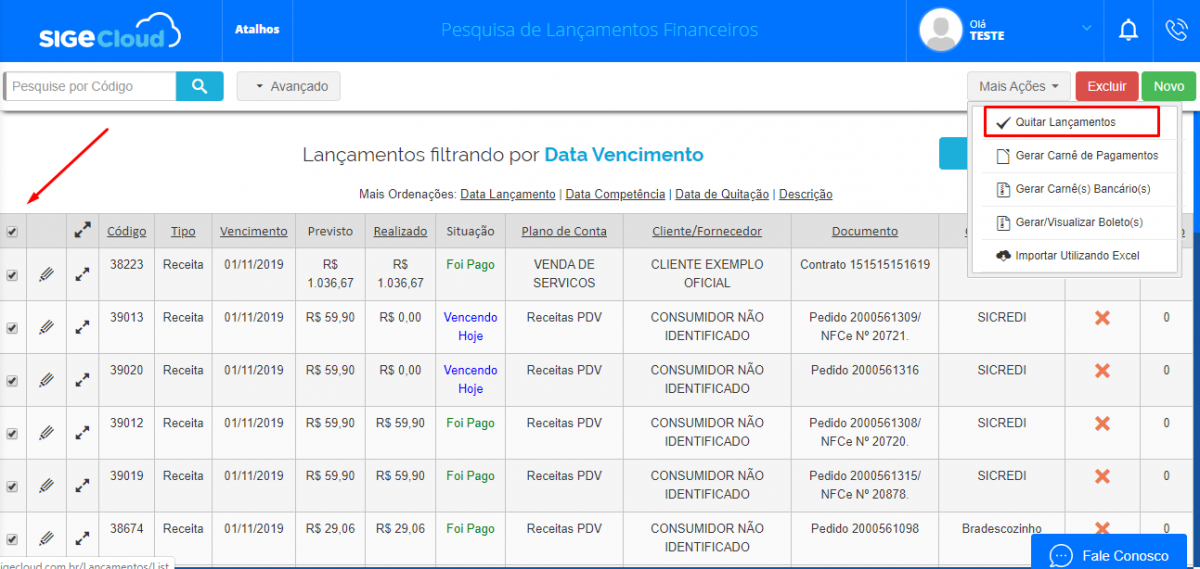Edit entry 39012 with pencil icon
The image size is (1200, 569).
pyautogui.click(x=46, y=433)
